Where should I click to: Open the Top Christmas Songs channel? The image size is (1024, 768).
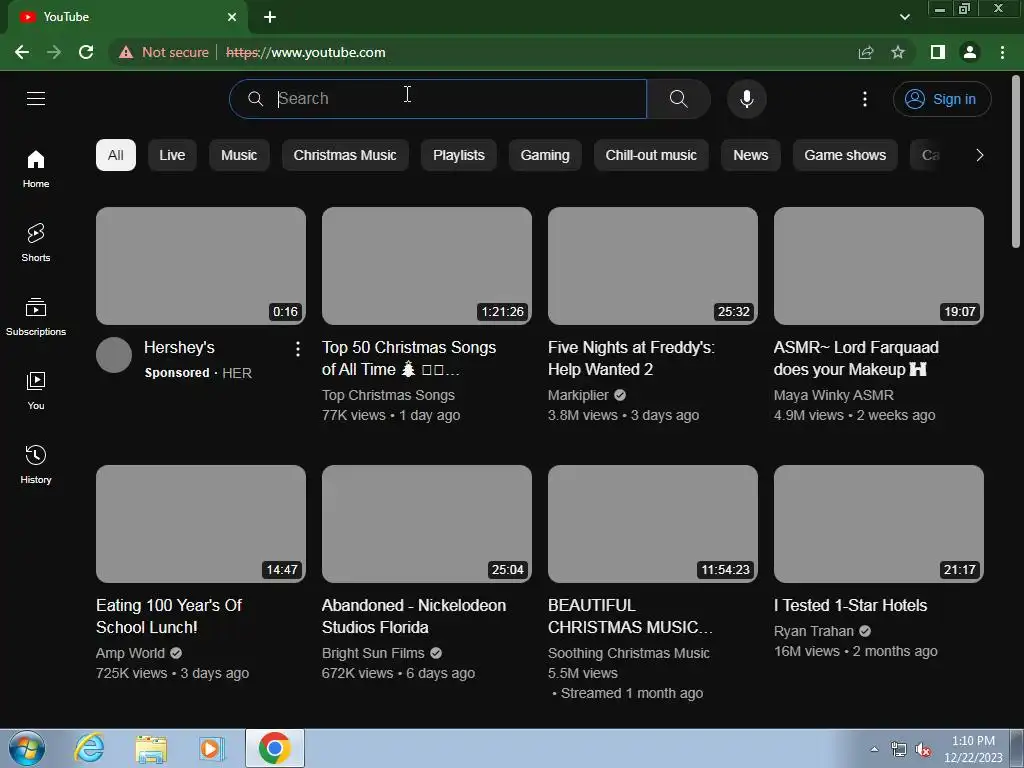point(388,395)
